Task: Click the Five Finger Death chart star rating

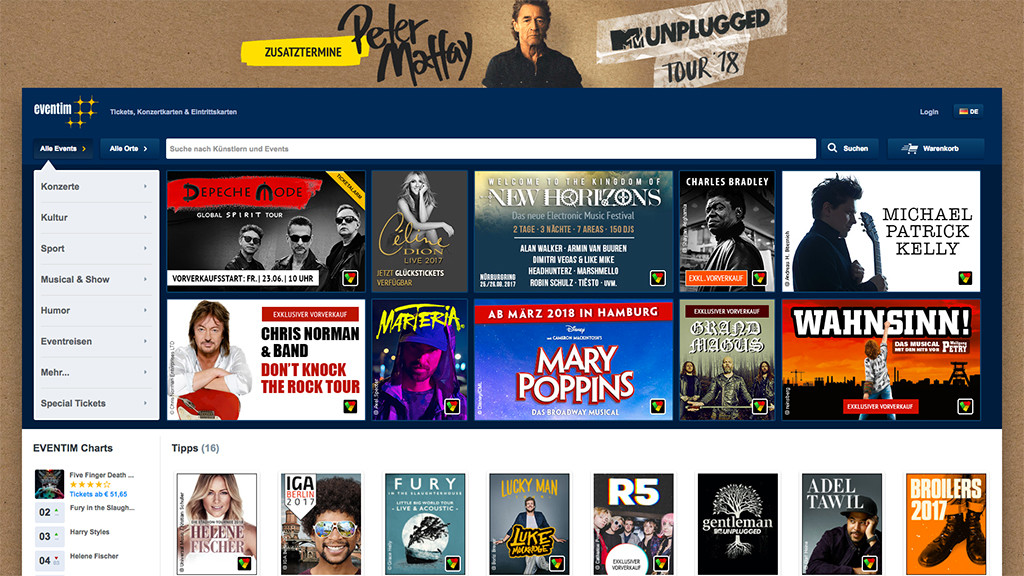Action: 89,485
